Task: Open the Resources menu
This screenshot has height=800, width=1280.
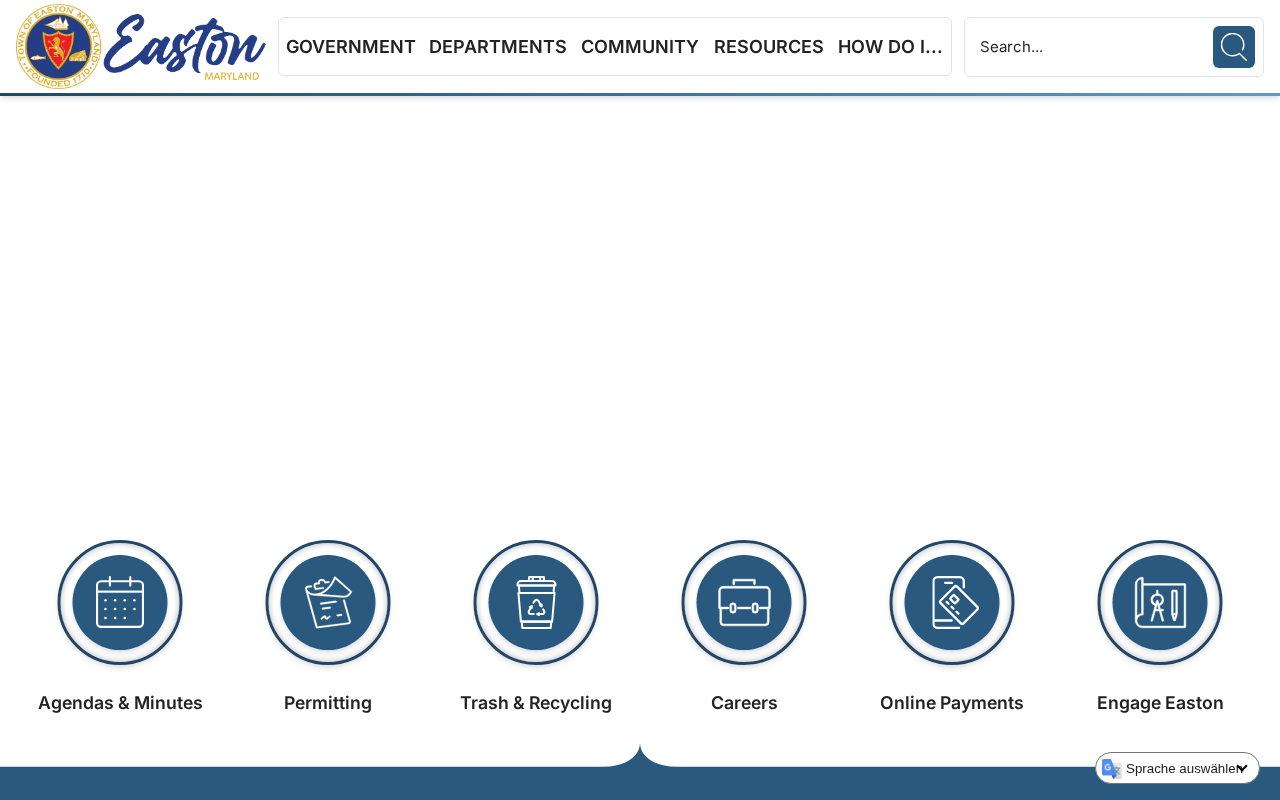Action: pyautogui.click(x=768, y=47)
